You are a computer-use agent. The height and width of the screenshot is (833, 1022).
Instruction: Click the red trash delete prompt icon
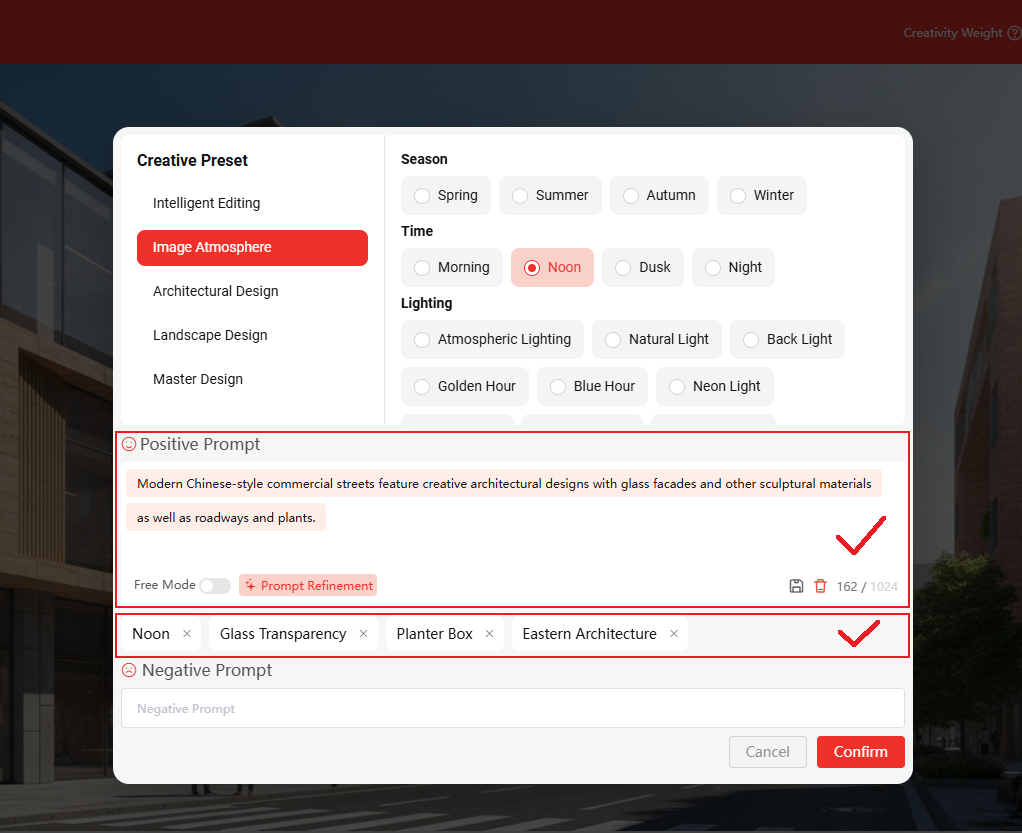click(821, 586)
